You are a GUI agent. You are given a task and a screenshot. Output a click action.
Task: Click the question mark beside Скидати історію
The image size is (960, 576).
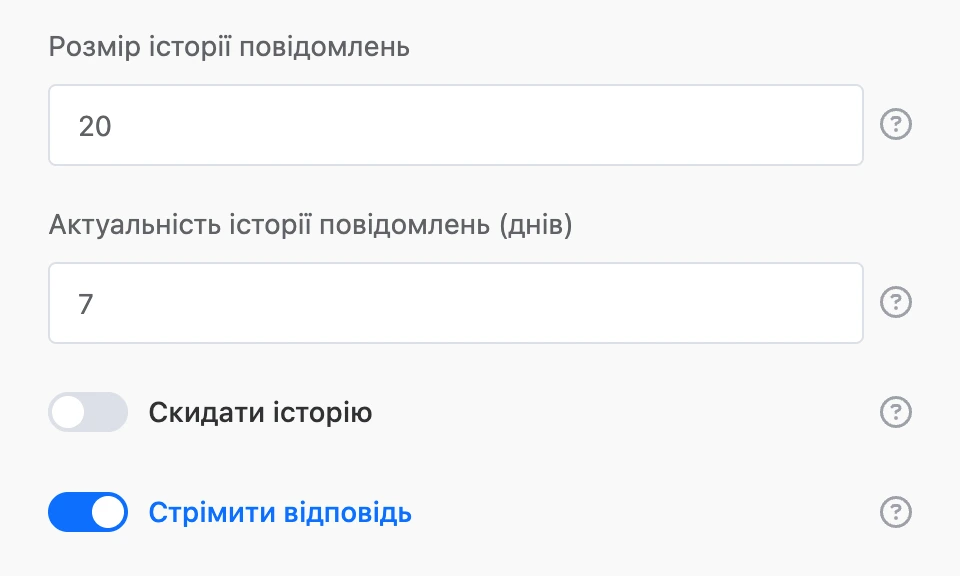(896, 412)
